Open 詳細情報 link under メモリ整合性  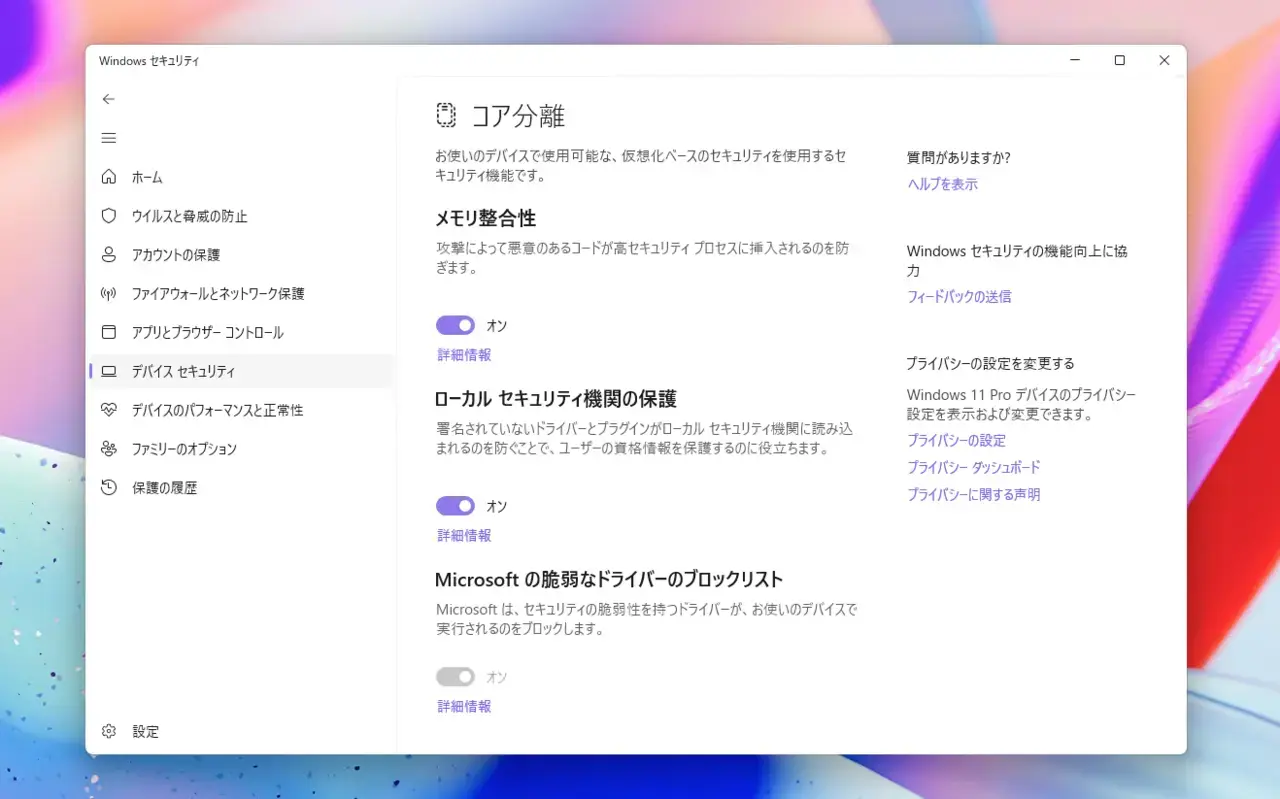[x=464, y=355]
